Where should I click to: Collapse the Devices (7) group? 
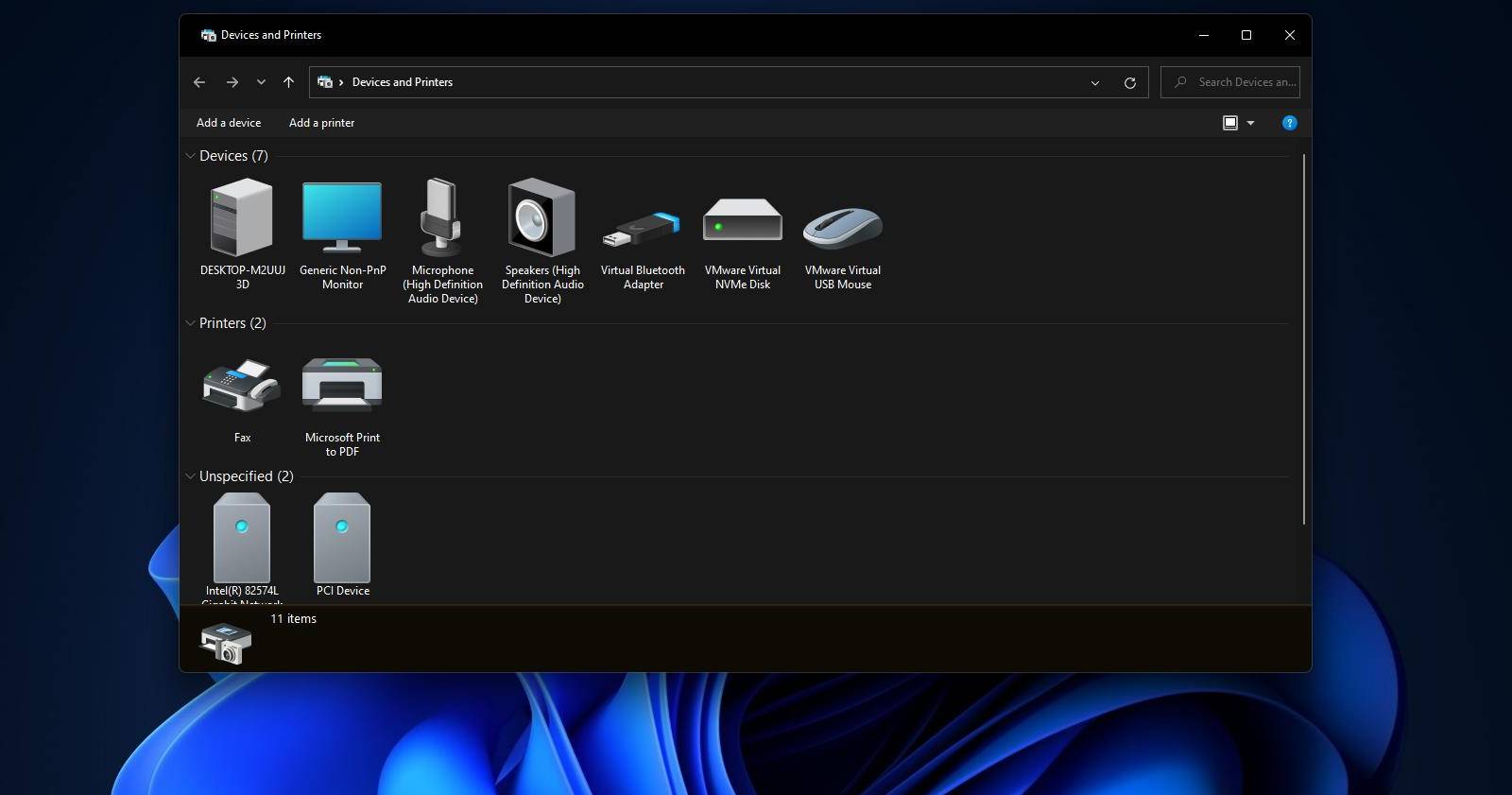pos(191,156)
